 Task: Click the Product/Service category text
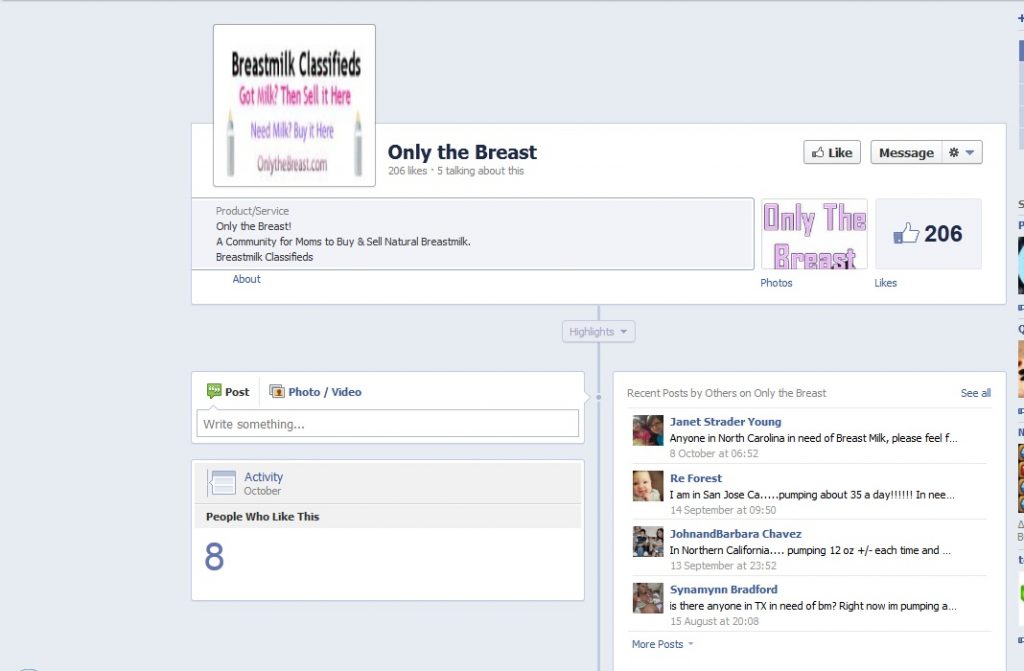(252, 211)
